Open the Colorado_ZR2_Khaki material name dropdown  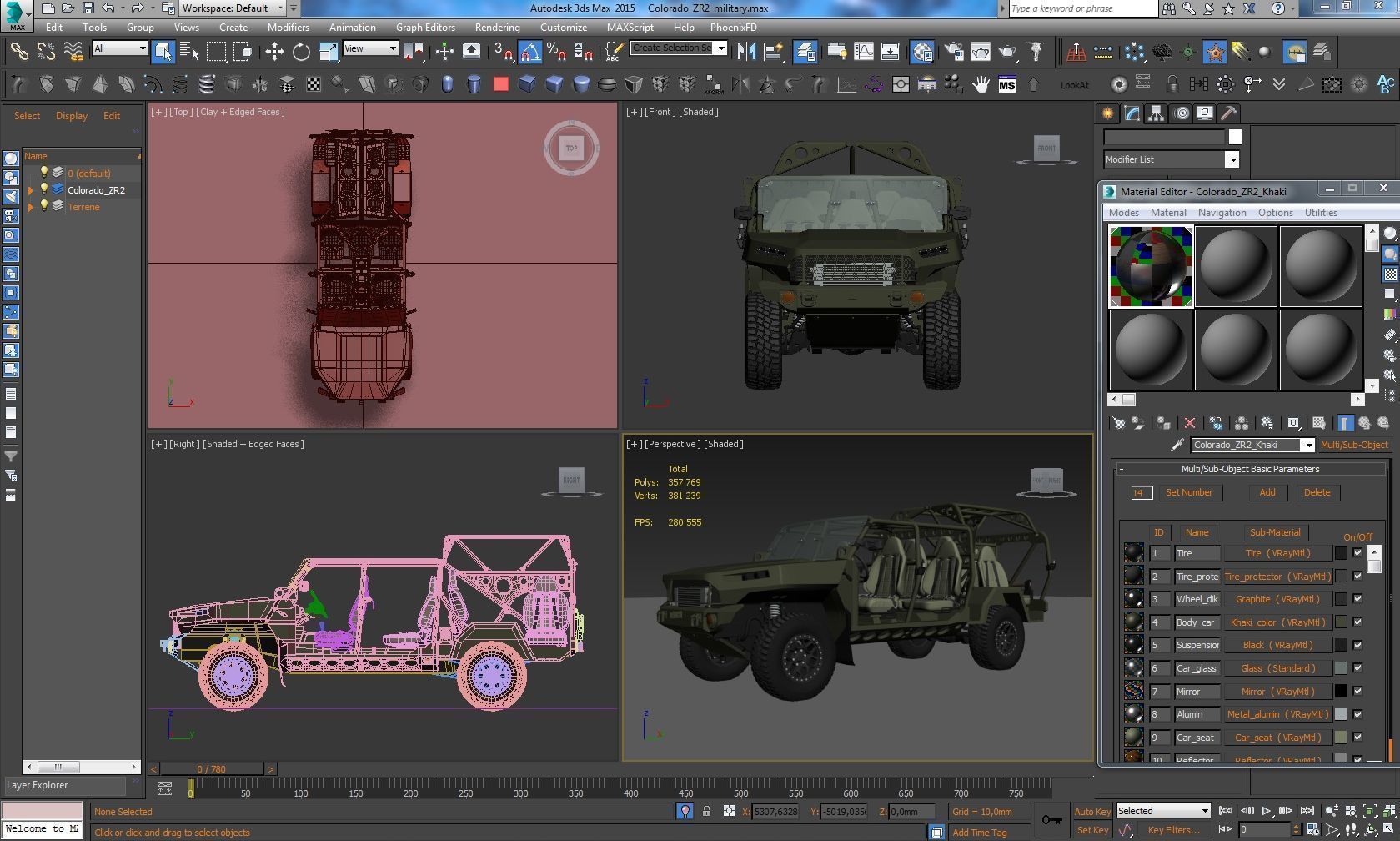pyautogui.click(x=1252, y=445)
